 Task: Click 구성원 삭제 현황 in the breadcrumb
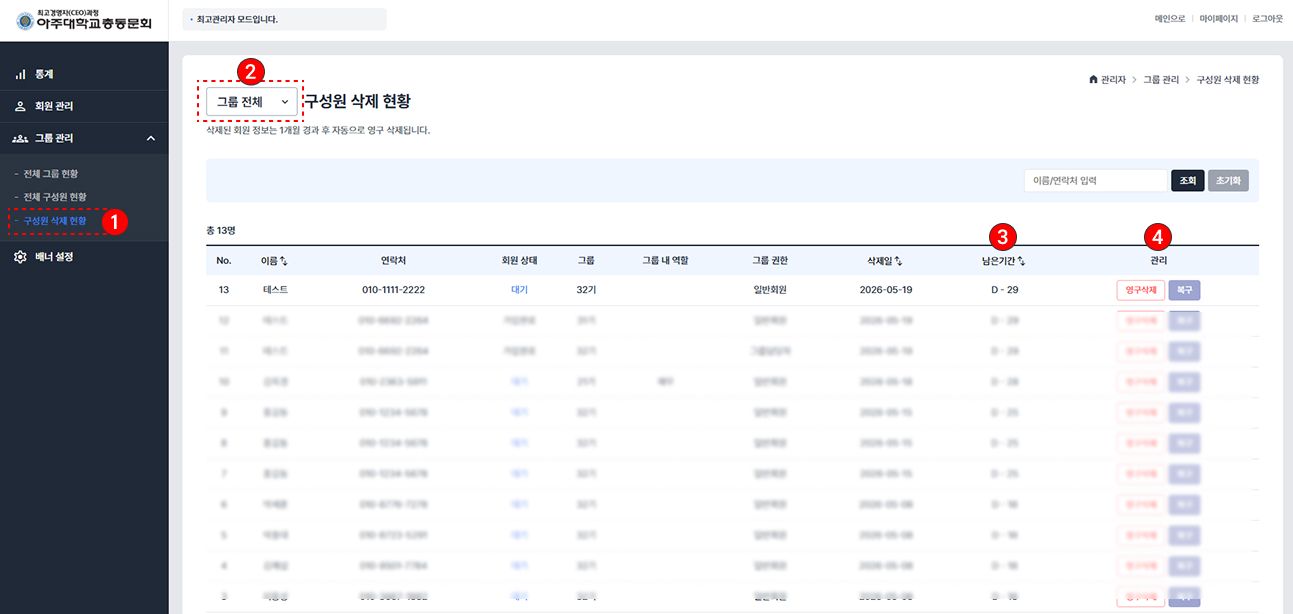coord(1227,79)
